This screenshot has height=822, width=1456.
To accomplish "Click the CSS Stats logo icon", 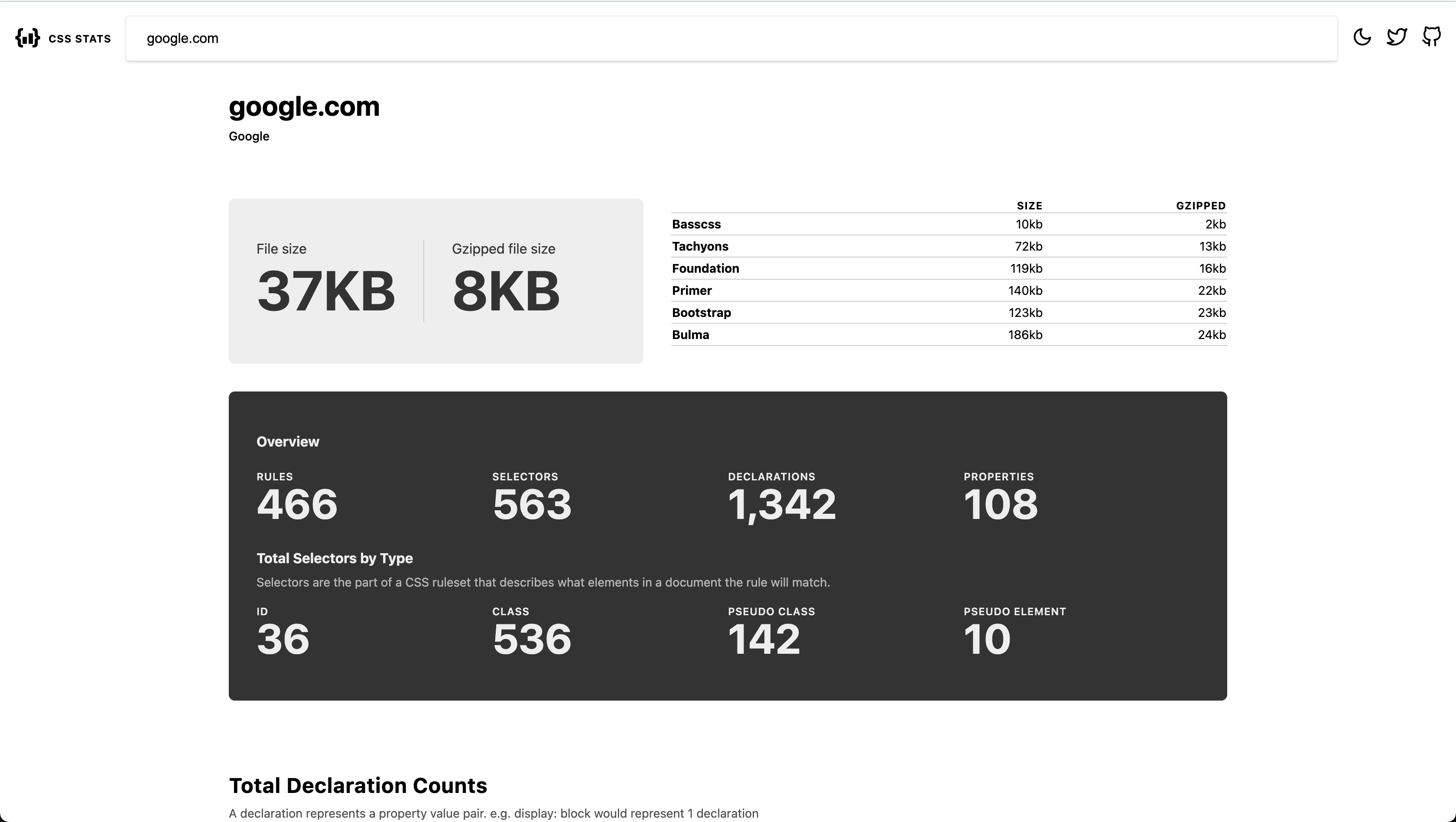I will tap(28, 38).
